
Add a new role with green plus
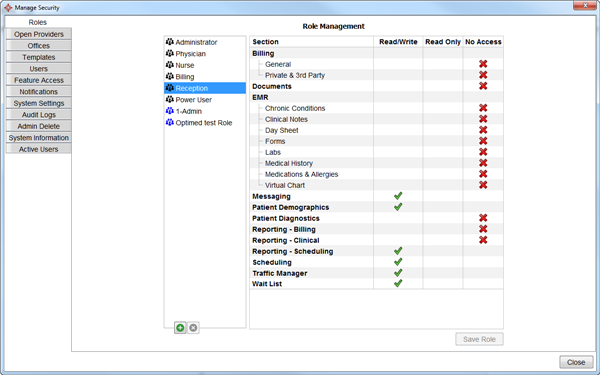tap(180, 328)
